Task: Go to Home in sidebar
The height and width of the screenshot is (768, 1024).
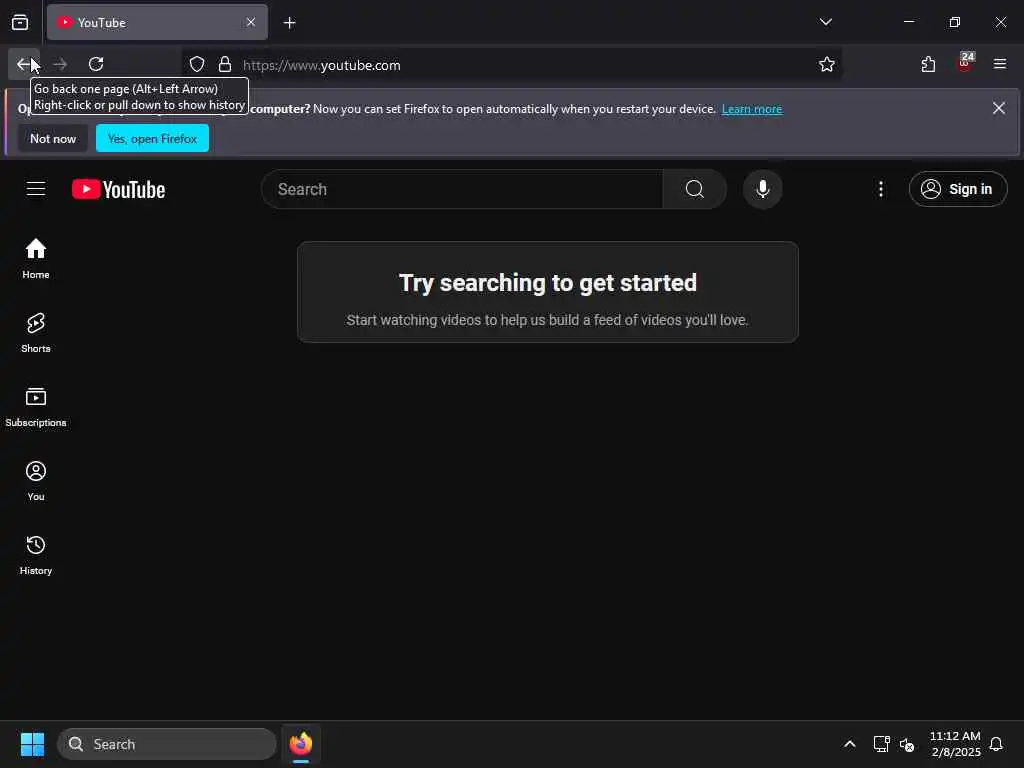Action: 36,259
